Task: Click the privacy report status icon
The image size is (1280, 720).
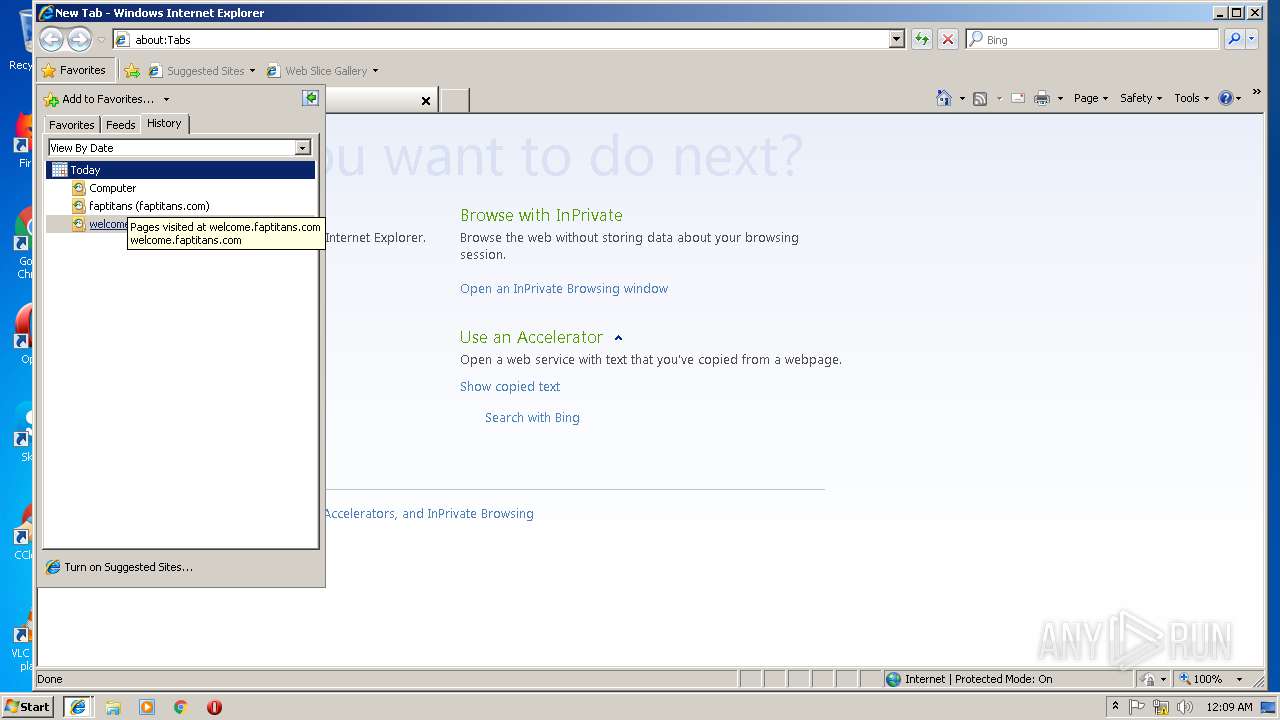Action: 1148,679
